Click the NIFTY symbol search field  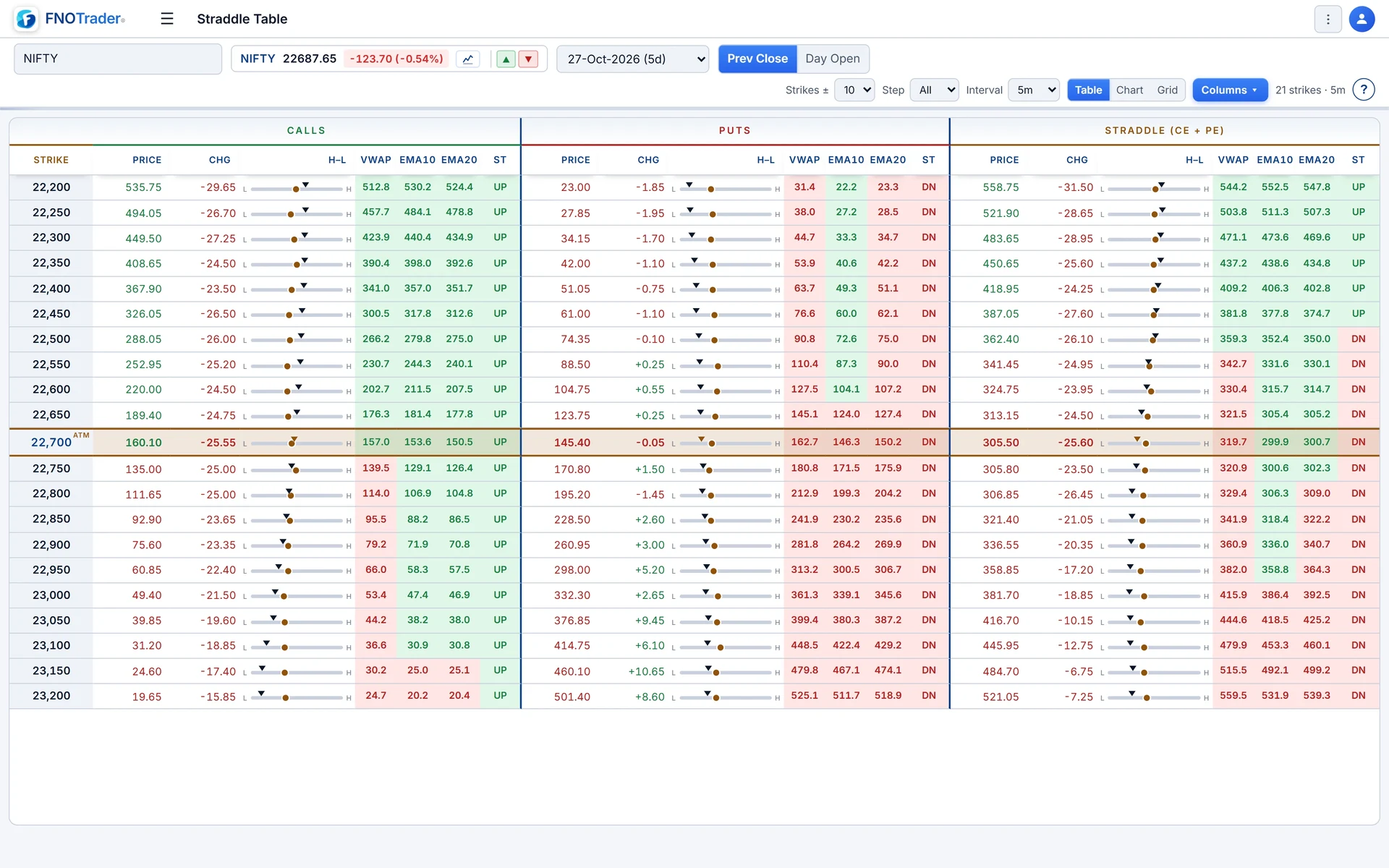click(118, 59)
